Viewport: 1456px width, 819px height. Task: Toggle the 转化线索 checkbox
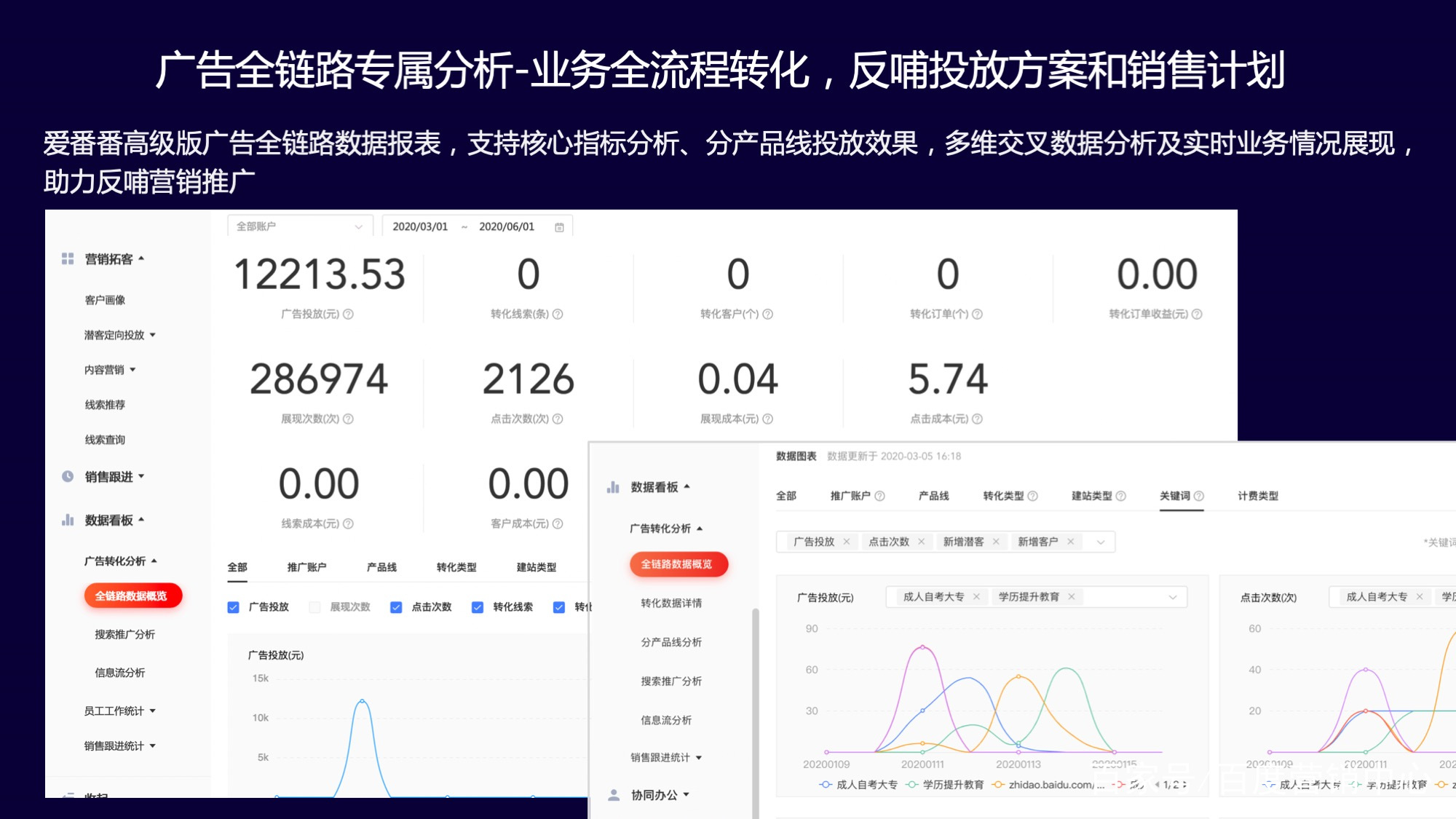[x=478, y=606]
